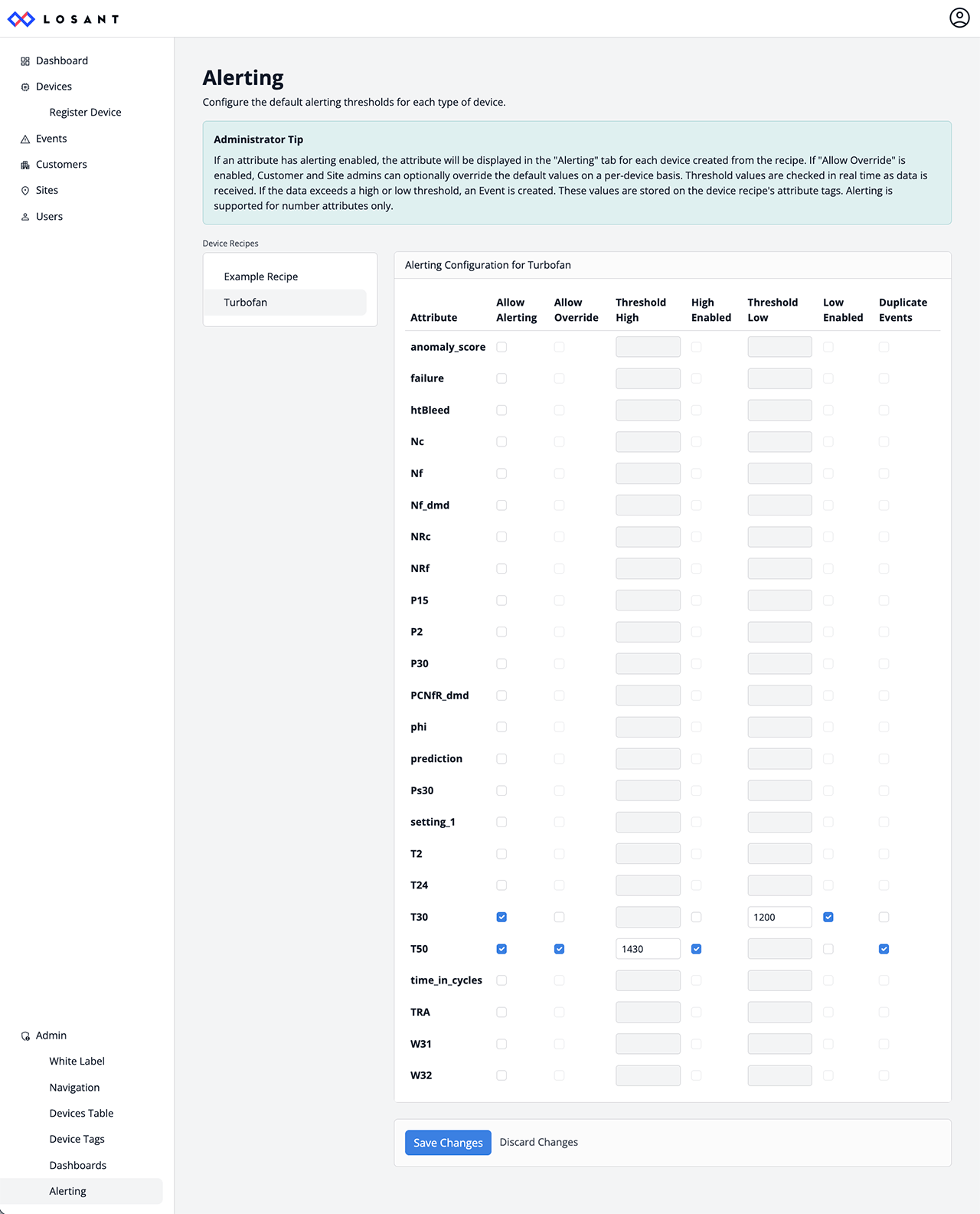Toggle Duplicate Events checkbox for T50

[884, 949]
